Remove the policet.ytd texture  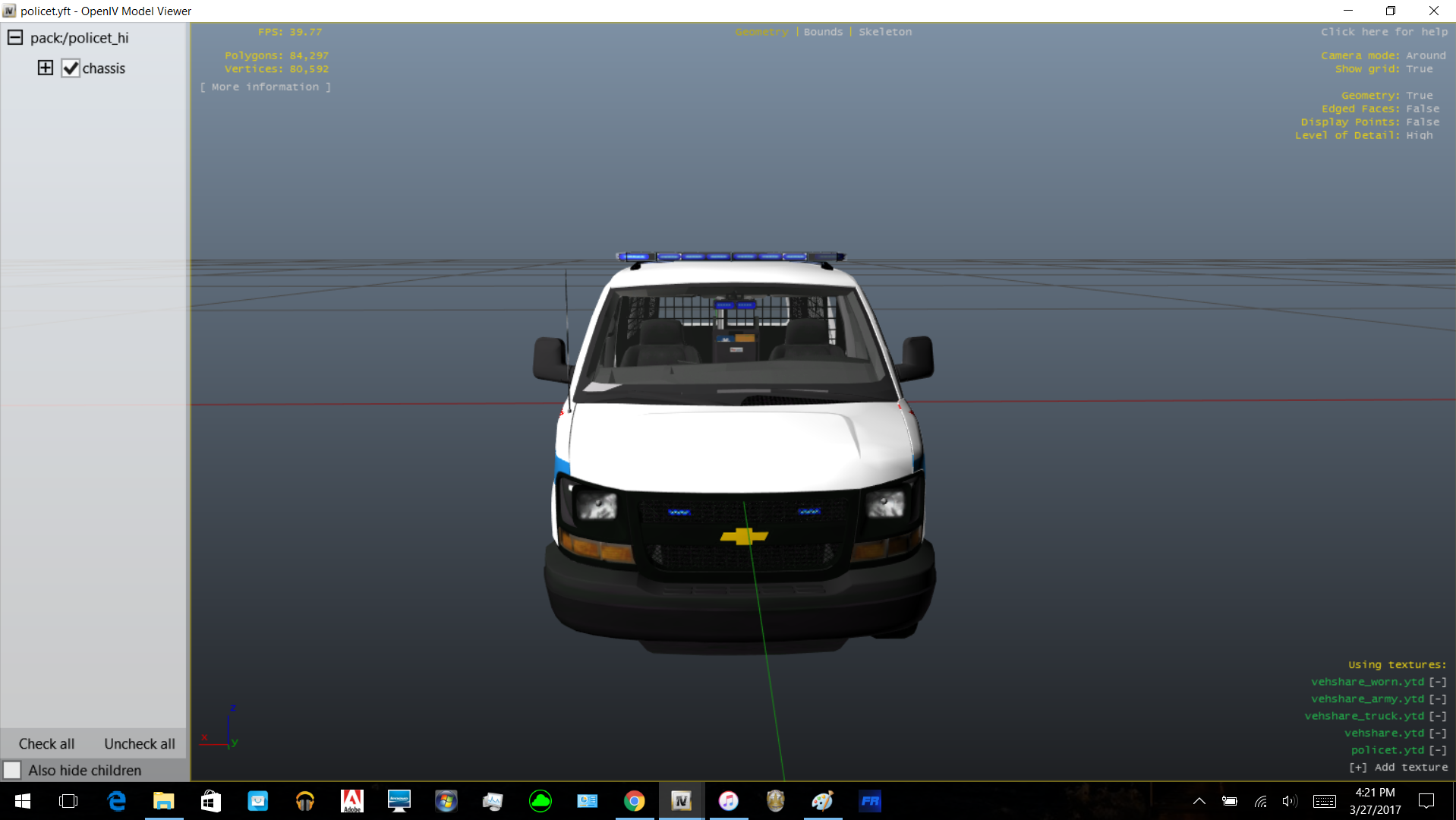click(1437, 750)
